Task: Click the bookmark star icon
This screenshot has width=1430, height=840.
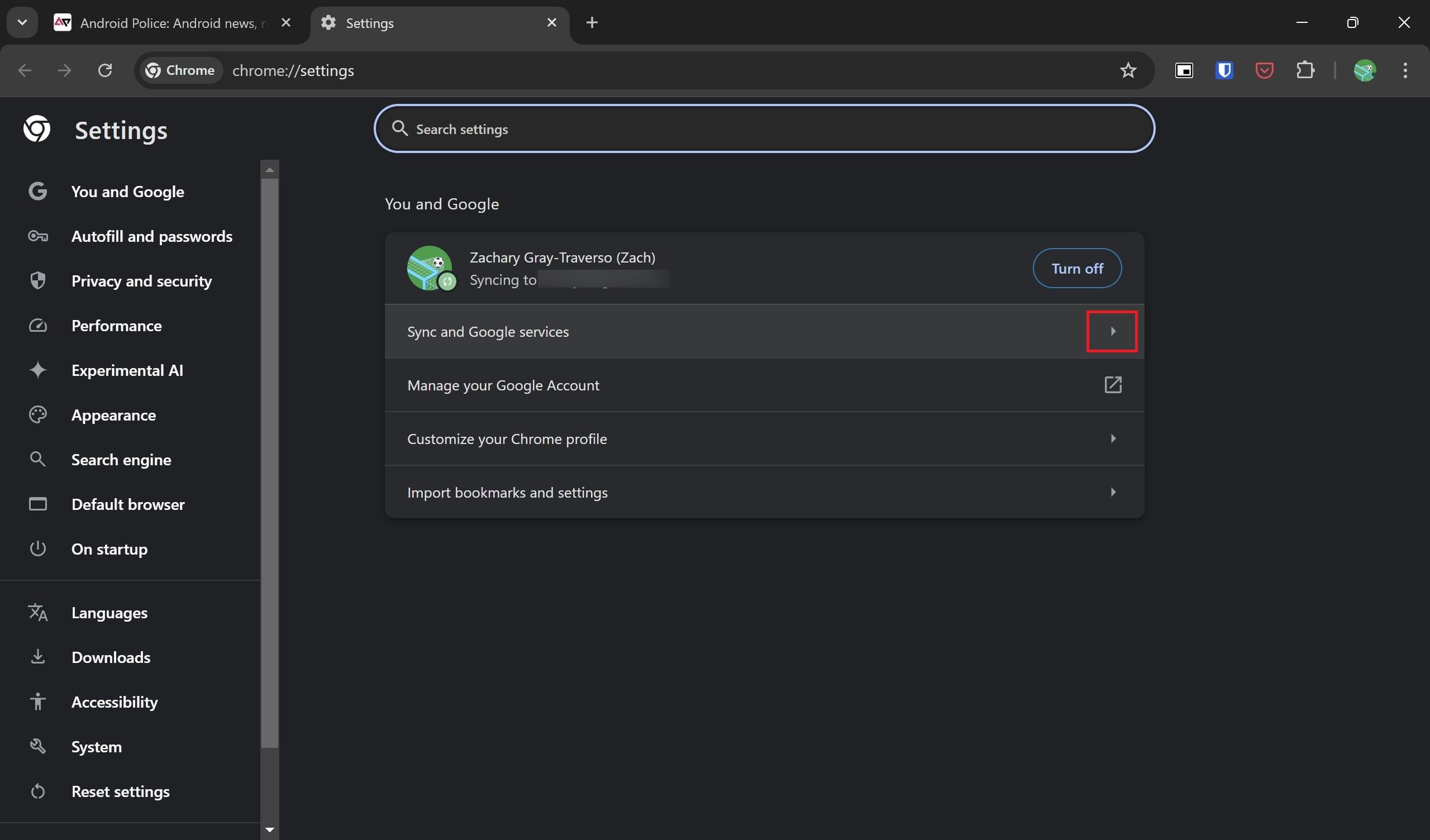Action: (1128, 70)
